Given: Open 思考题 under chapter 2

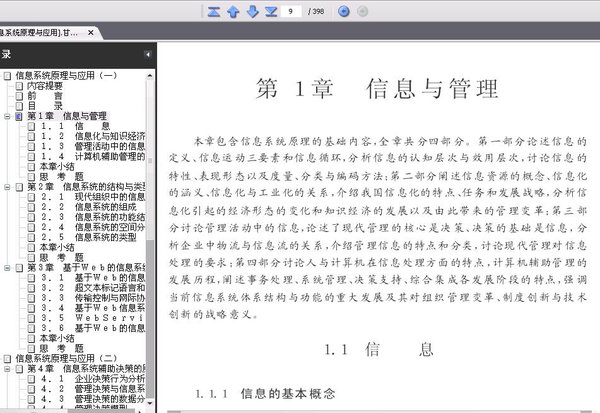Looking at the screenshot, I should pos(61,258).
